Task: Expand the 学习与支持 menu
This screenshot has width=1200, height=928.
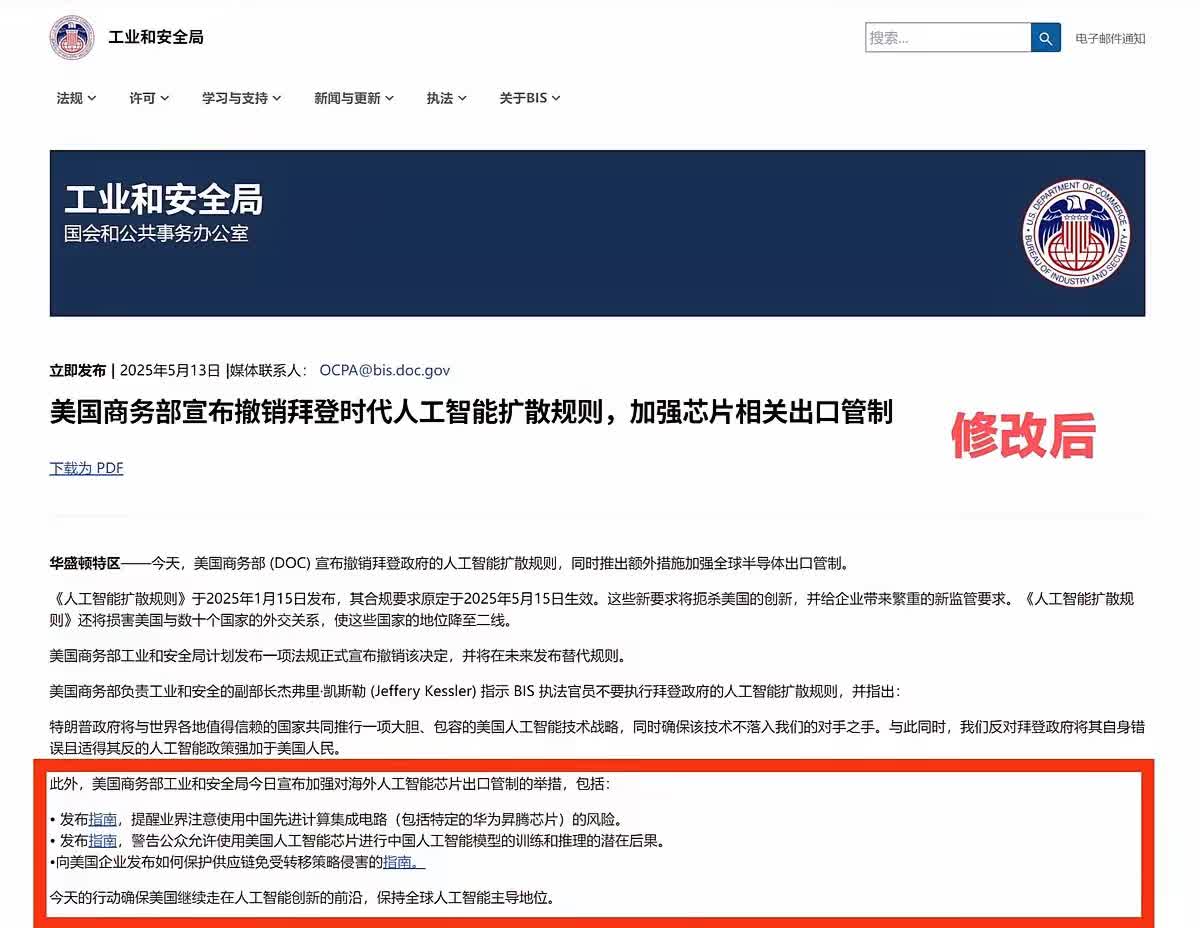Action: coord(241,98)
